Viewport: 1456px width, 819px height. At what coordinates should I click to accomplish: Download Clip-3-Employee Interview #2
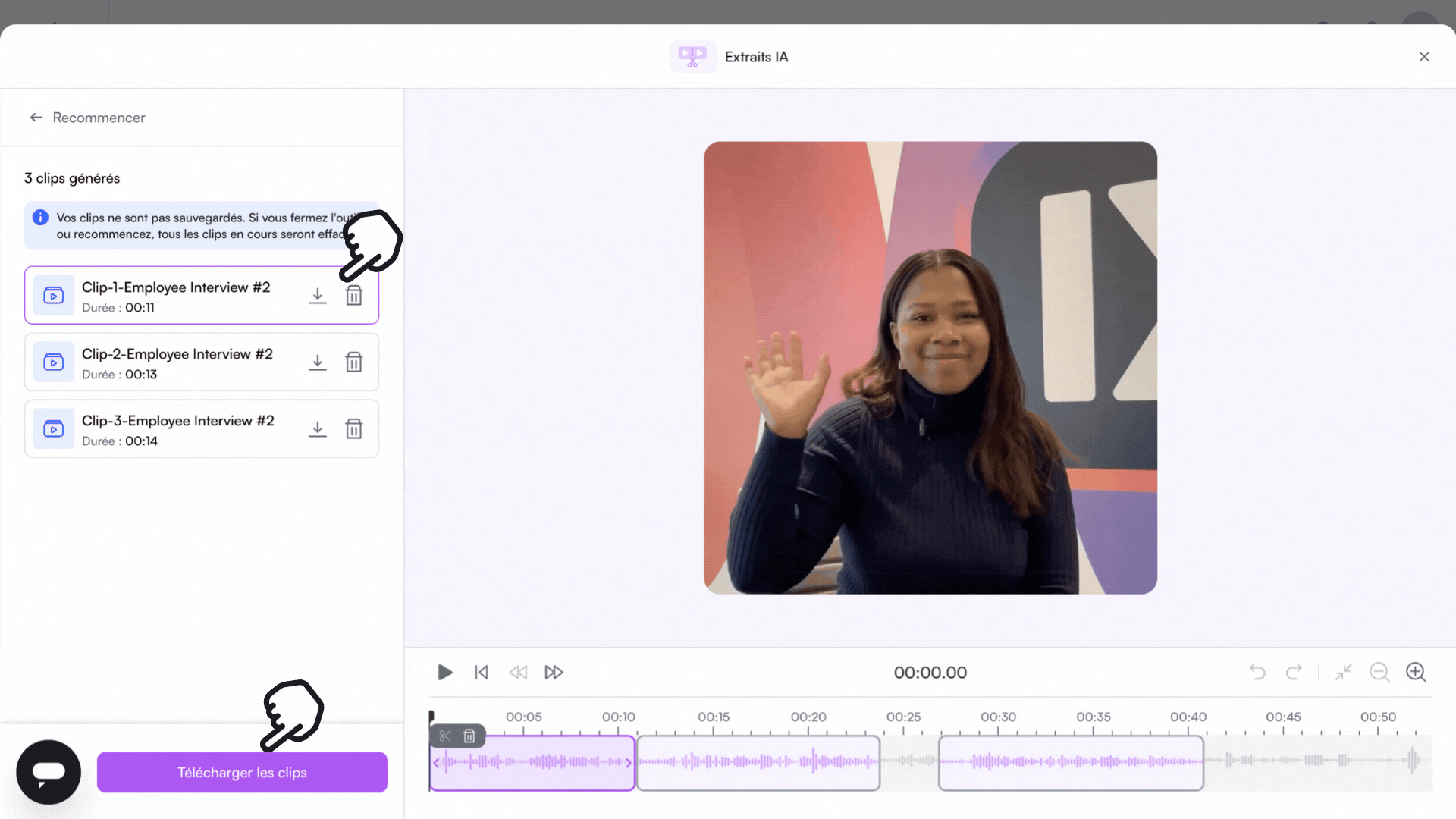(318, 429)
